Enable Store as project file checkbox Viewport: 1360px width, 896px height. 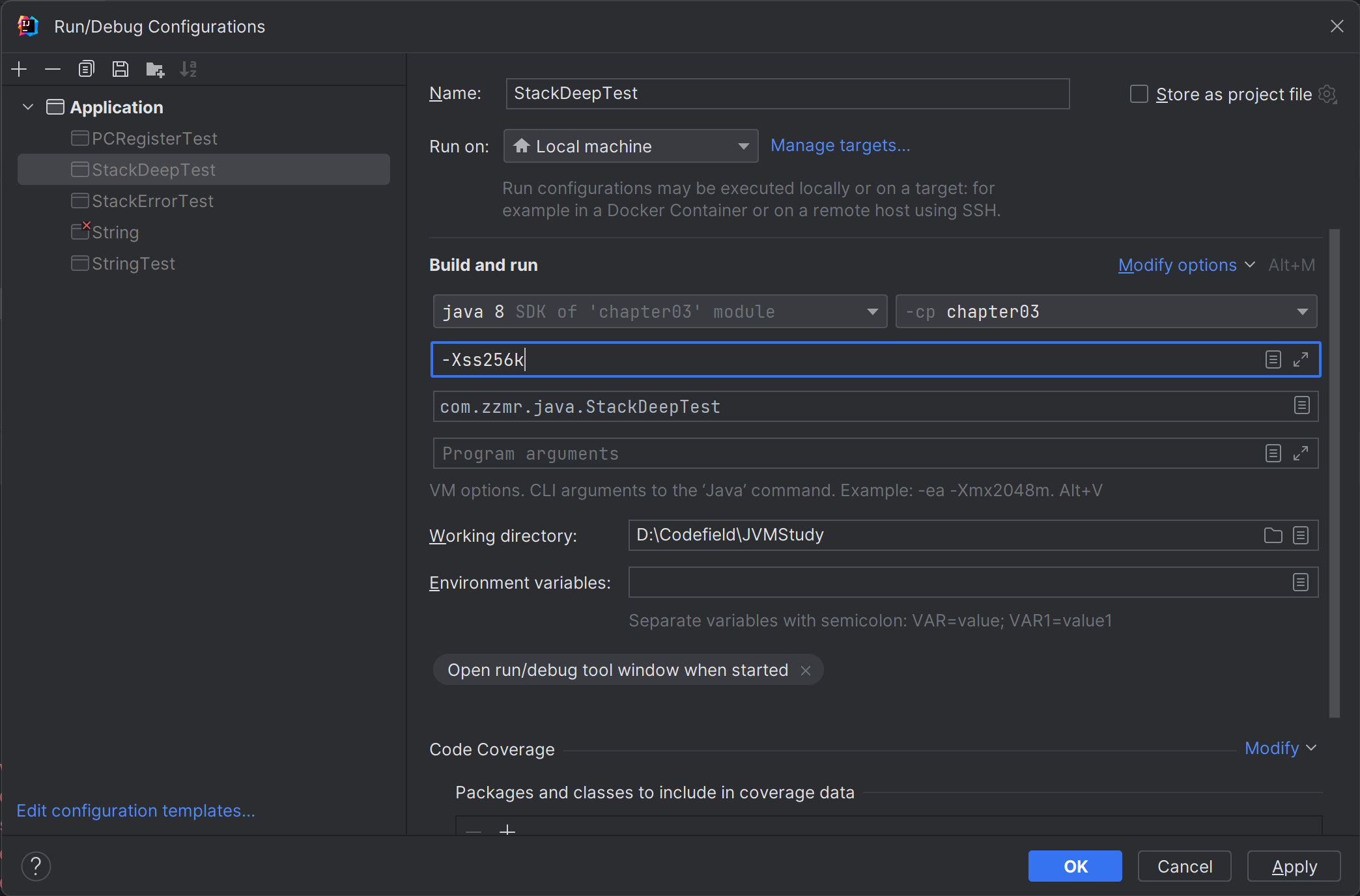(1139, 94)
